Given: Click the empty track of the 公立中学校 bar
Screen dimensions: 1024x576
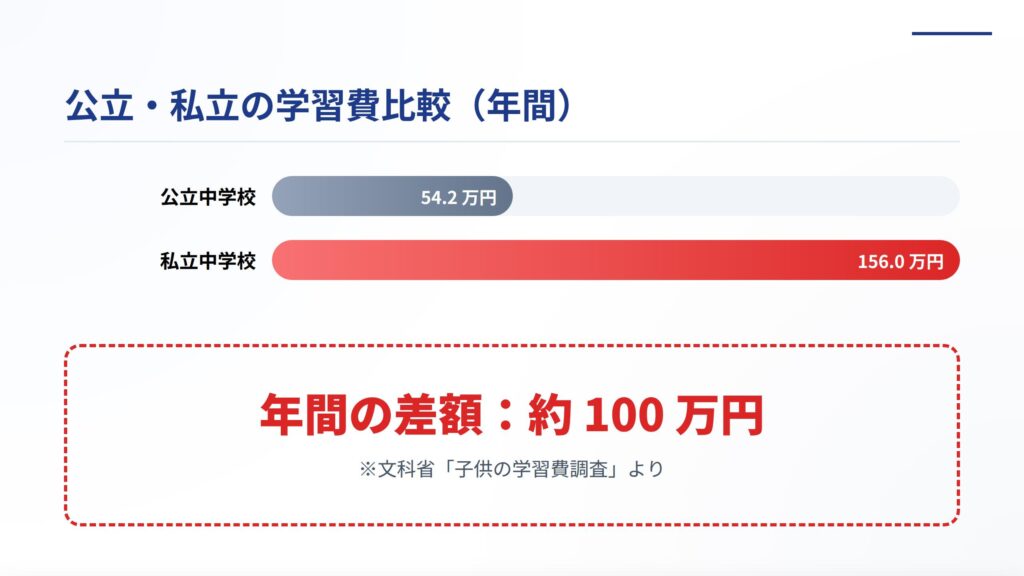Looking at the screenshot, I should coord(735,197).
